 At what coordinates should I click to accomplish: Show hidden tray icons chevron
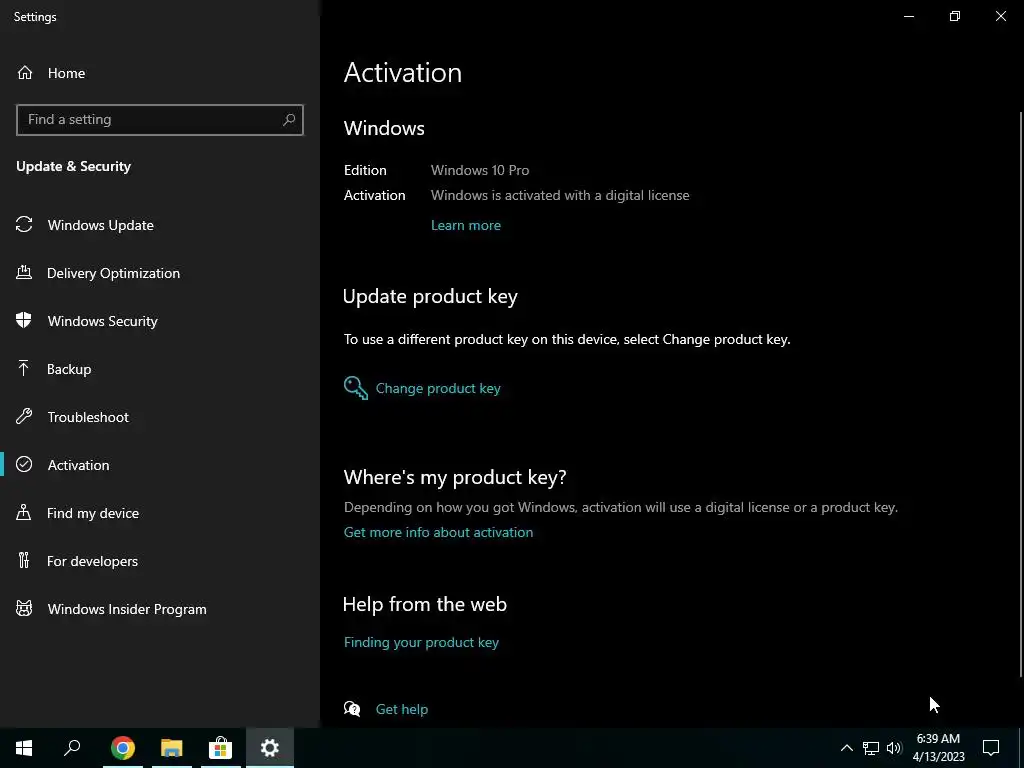coord(846,748)
